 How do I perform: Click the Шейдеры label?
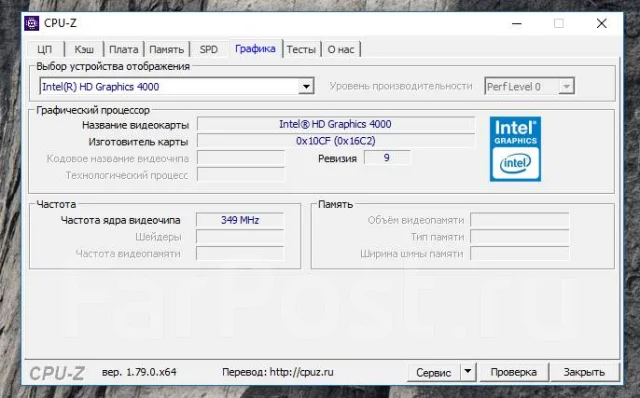[158, 237]
